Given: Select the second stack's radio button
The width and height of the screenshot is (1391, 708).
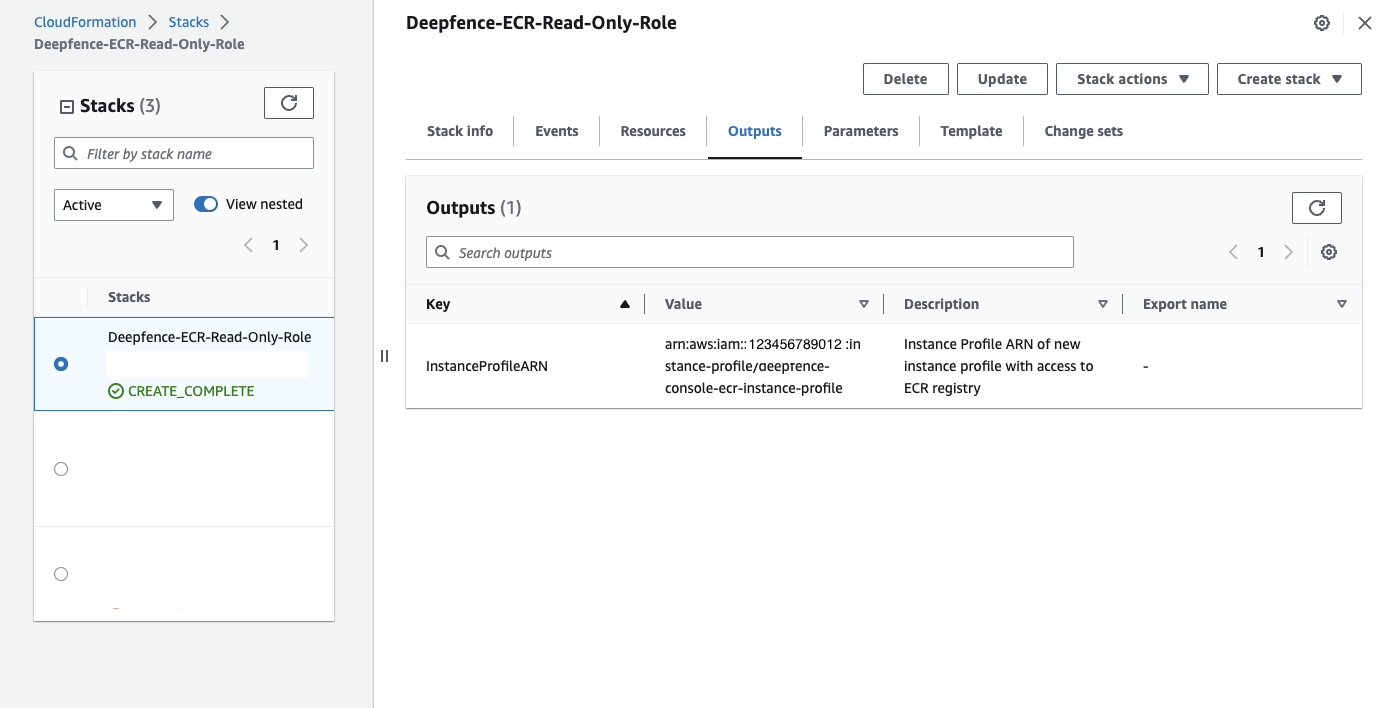Looking at the screenshot, I should (61, 469).
